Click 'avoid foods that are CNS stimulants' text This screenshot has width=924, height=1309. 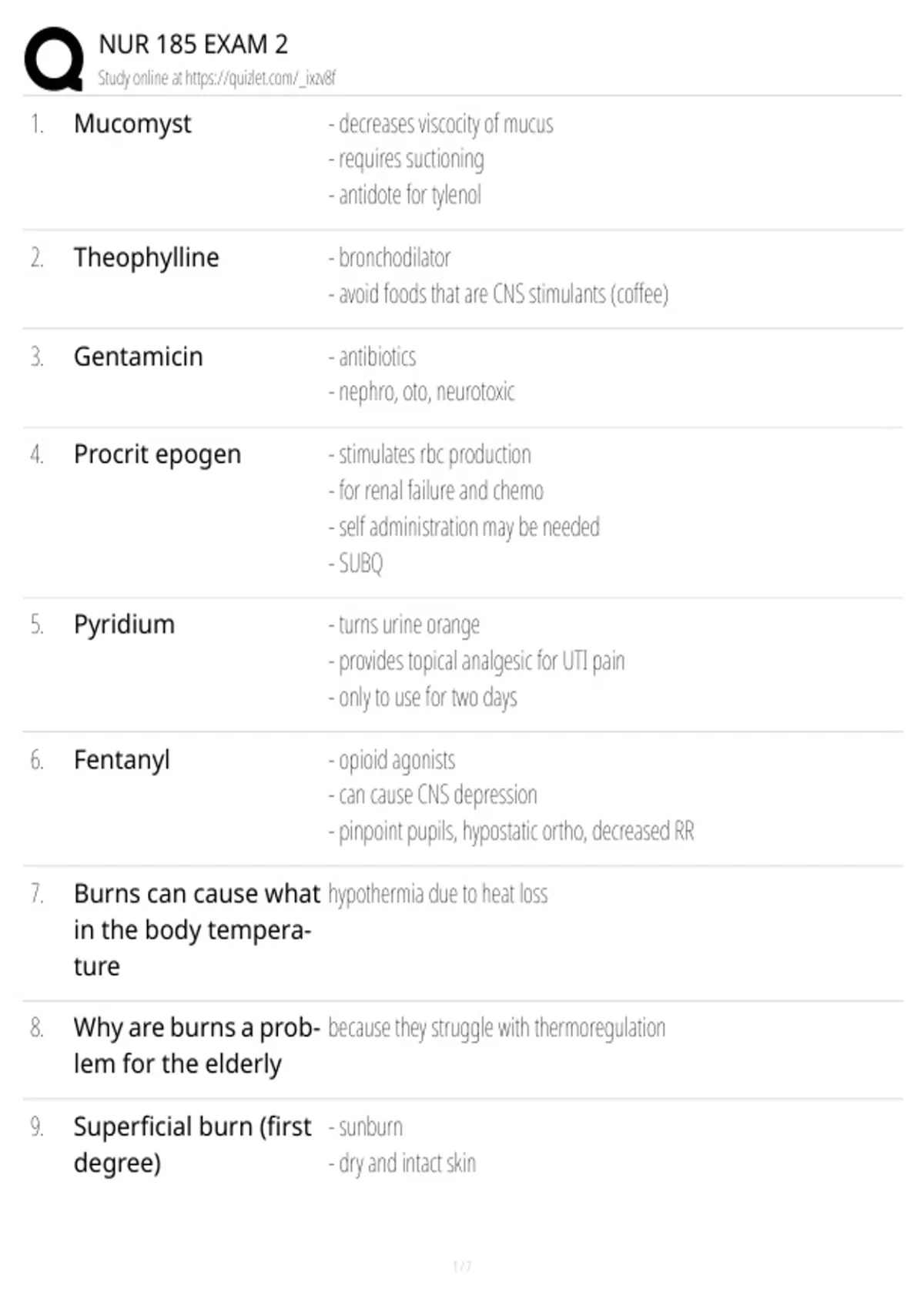point(498,294)
